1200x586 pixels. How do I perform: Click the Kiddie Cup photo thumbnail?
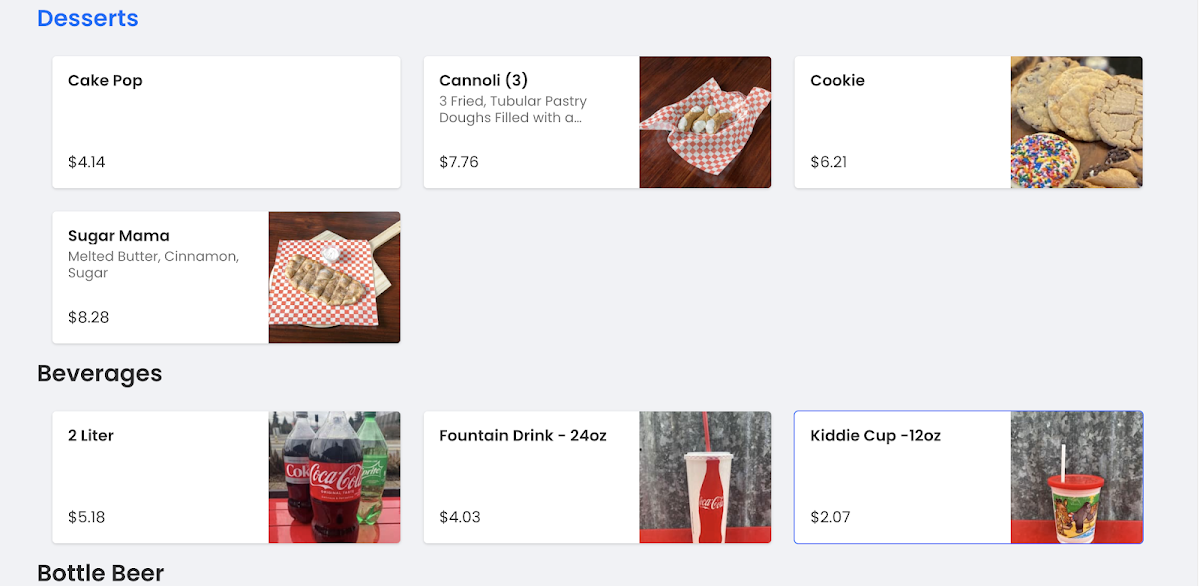coord(1076,477)
